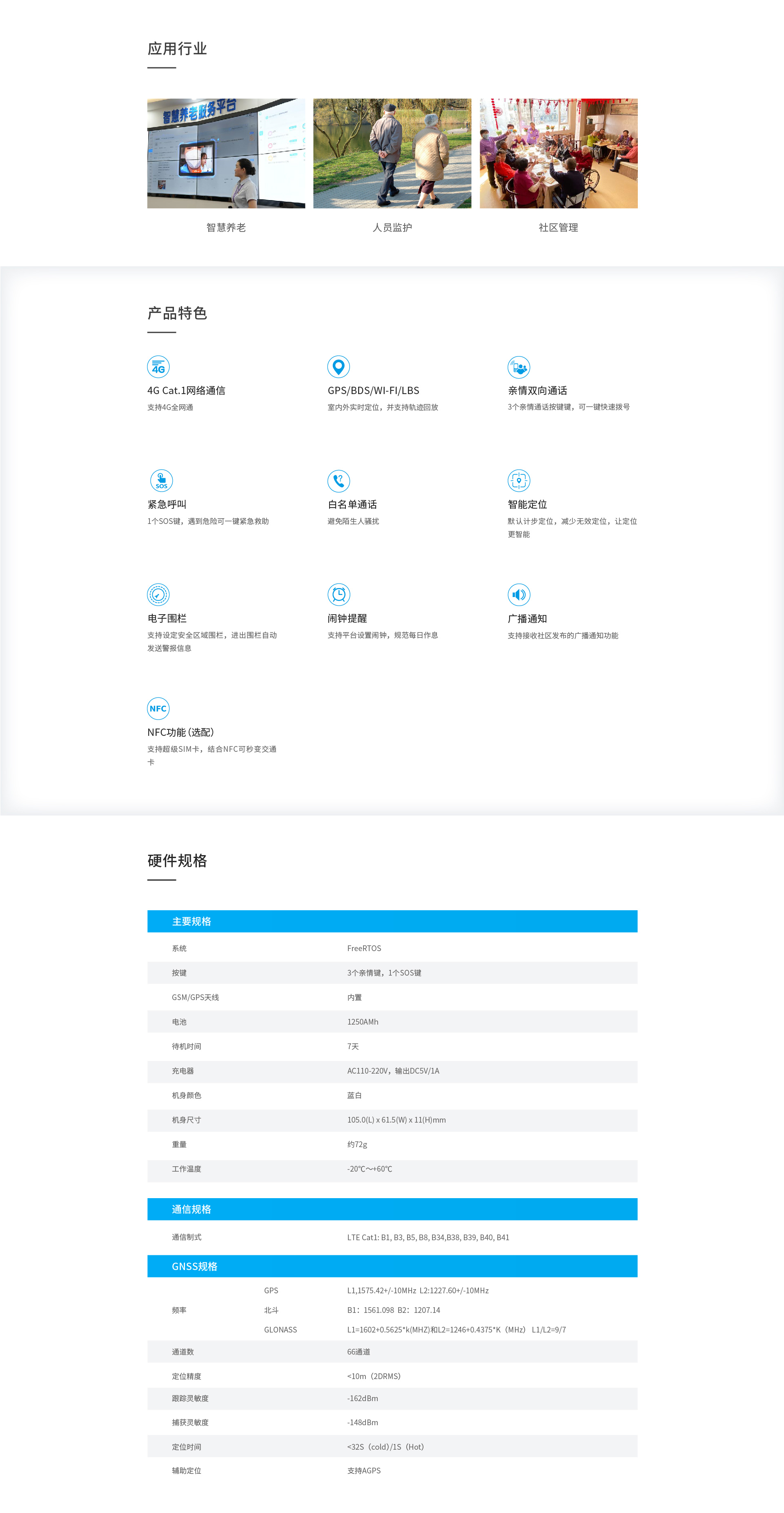The image size is (784, 1513).
Task: Click the electronic fence icon
Action: click(158, 595)
